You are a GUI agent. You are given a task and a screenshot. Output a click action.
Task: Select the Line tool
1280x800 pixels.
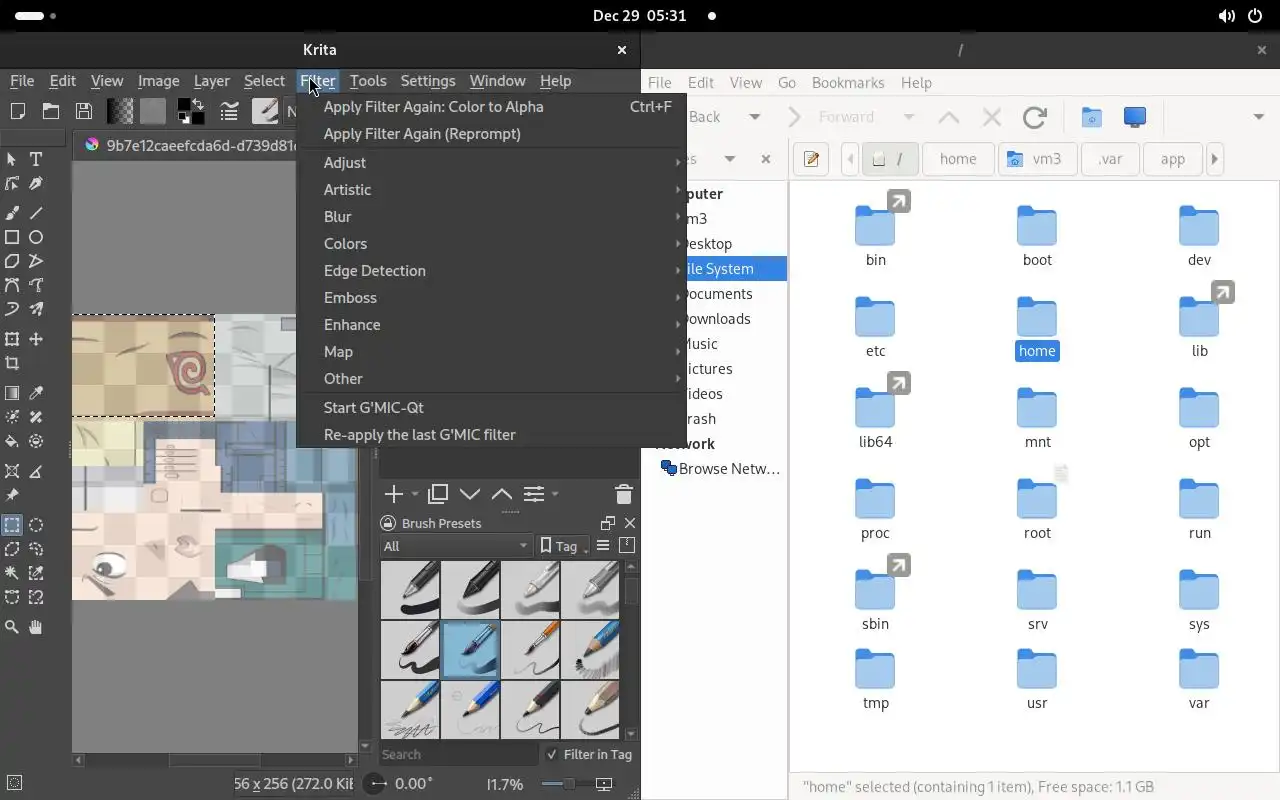click(36, 213)
